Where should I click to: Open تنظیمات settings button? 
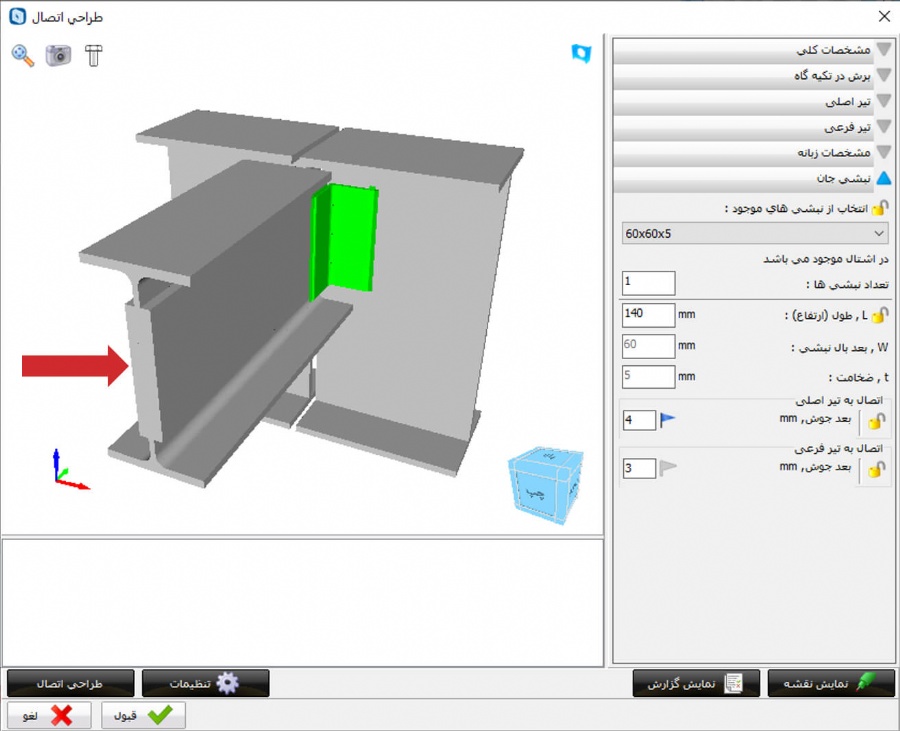(x=205, y=683)
